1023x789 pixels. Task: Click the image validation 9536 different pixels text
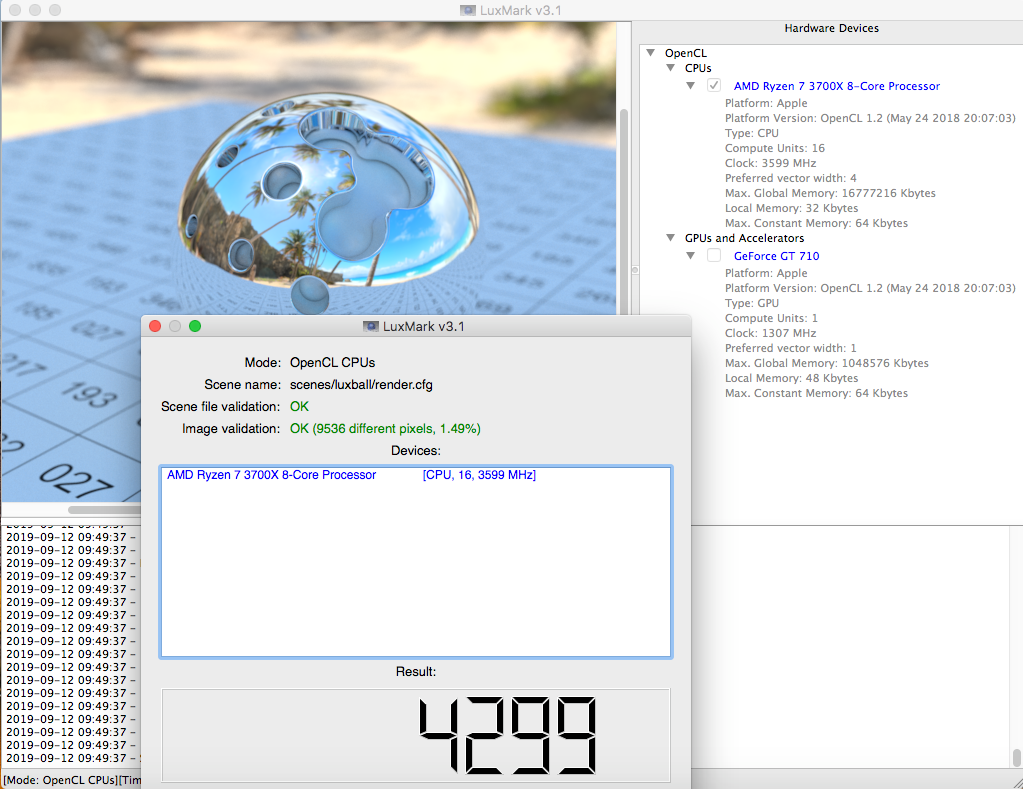point(385,429)
